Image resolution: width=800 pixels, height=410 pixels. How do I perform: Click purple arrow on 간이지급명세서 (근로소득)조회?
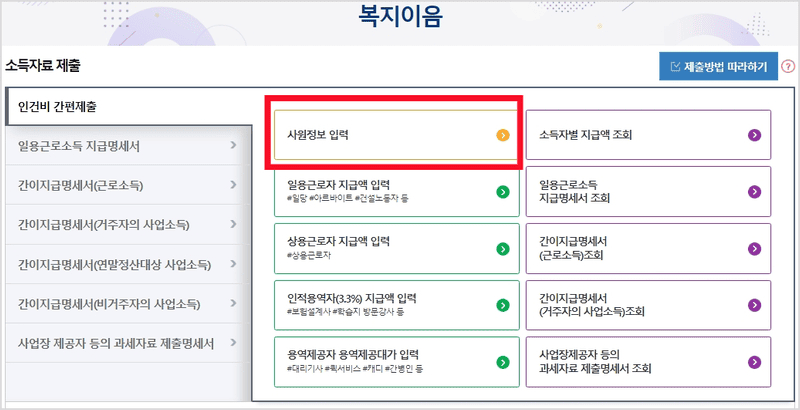point(754,249)
